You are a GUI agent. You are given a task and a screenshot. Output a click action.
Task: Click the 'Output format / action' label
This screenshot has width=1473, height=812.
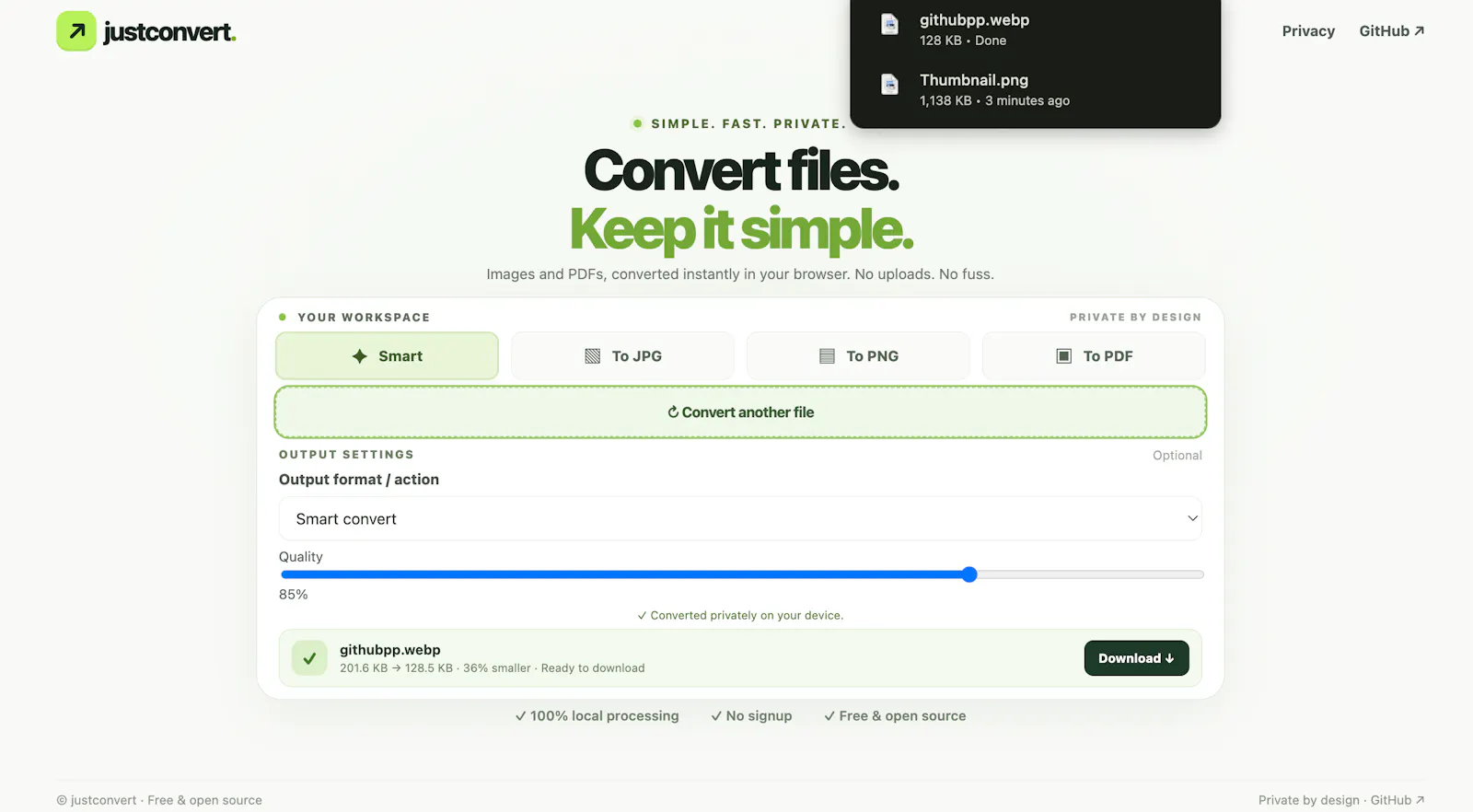(x=359, y=480)
